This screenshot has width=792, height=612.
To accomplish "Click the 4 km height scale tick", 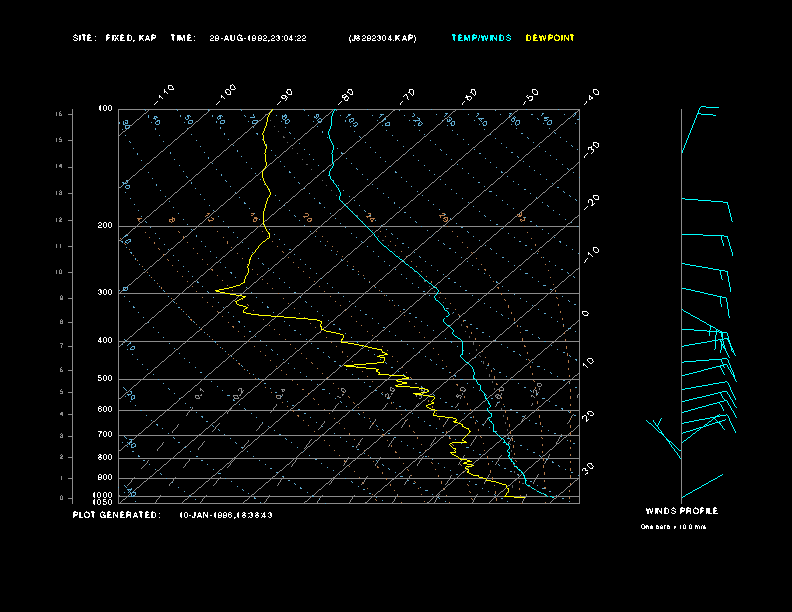I will point(61,414).
